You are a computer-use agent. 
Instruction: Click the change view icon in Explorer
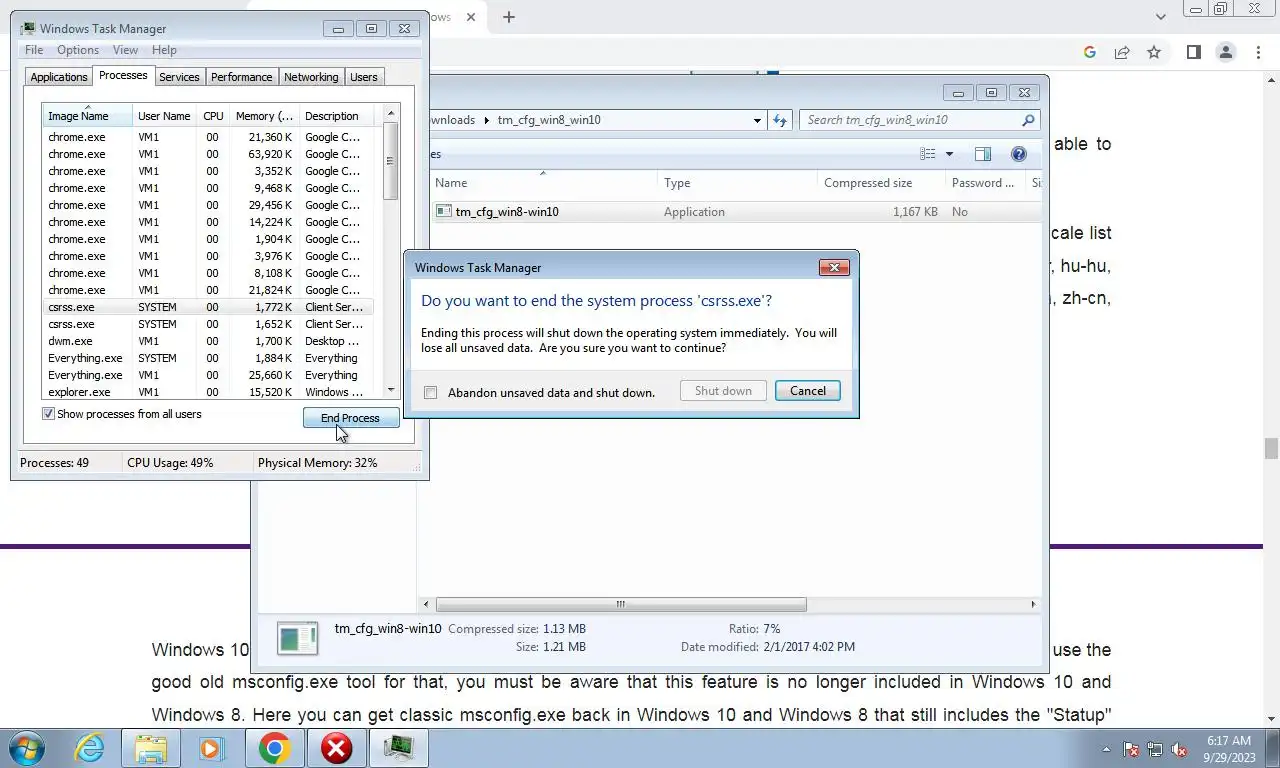point(928,154)
